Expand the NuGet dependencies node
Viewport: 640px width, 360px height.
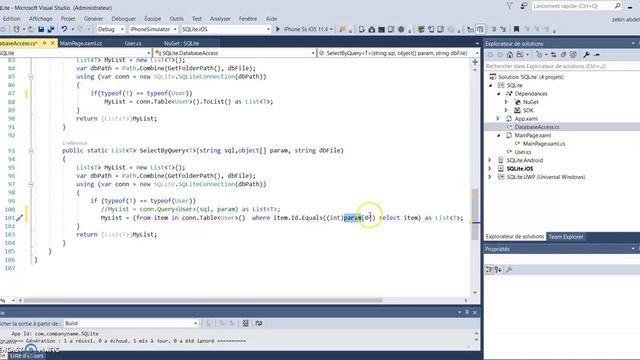click(507, 102)
